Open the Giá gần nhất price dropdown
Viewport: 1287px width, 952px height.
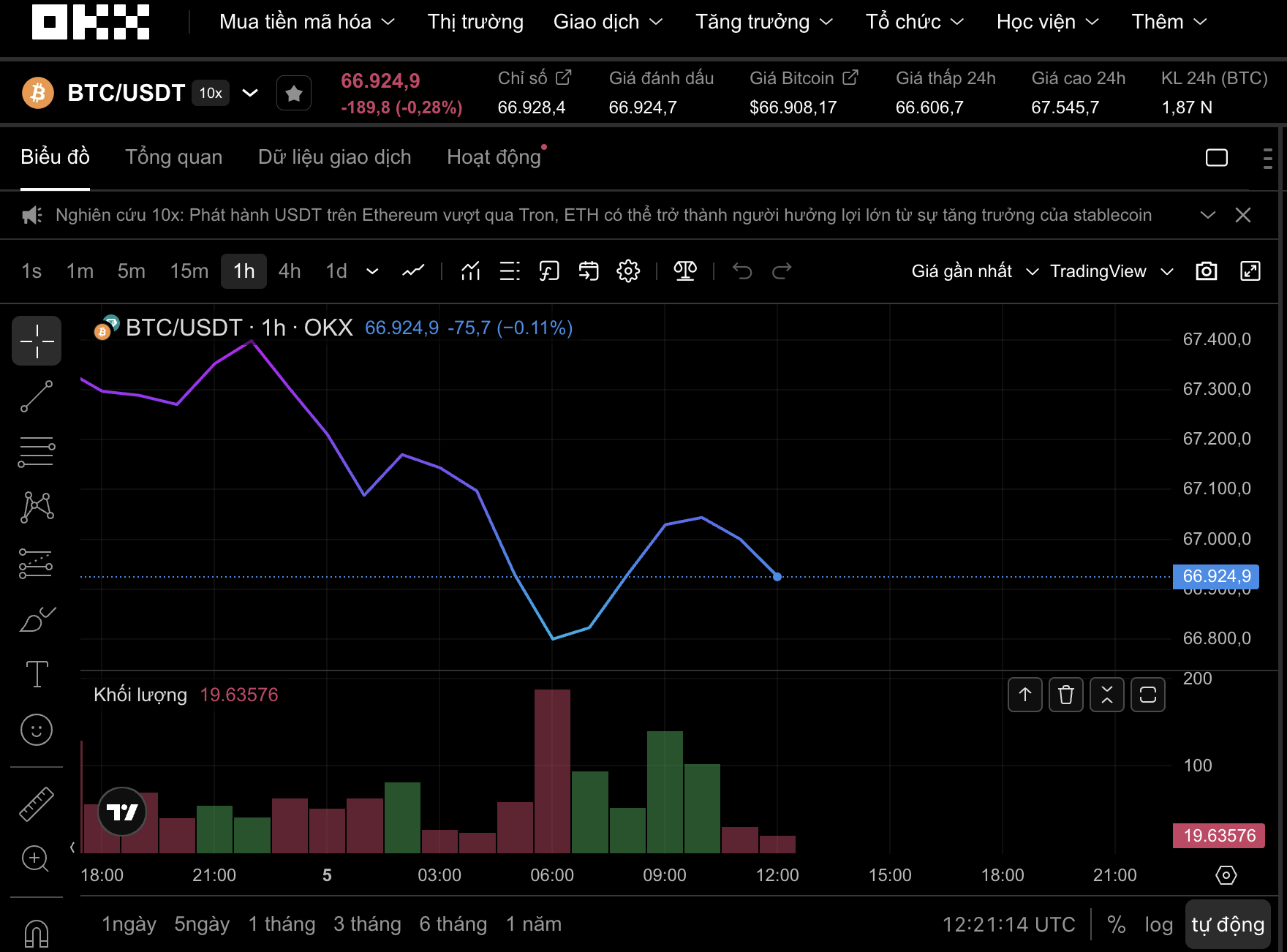974,271
